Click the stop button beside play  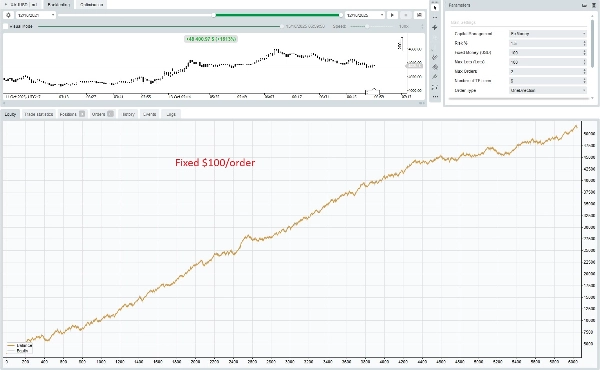coord(406,15)
